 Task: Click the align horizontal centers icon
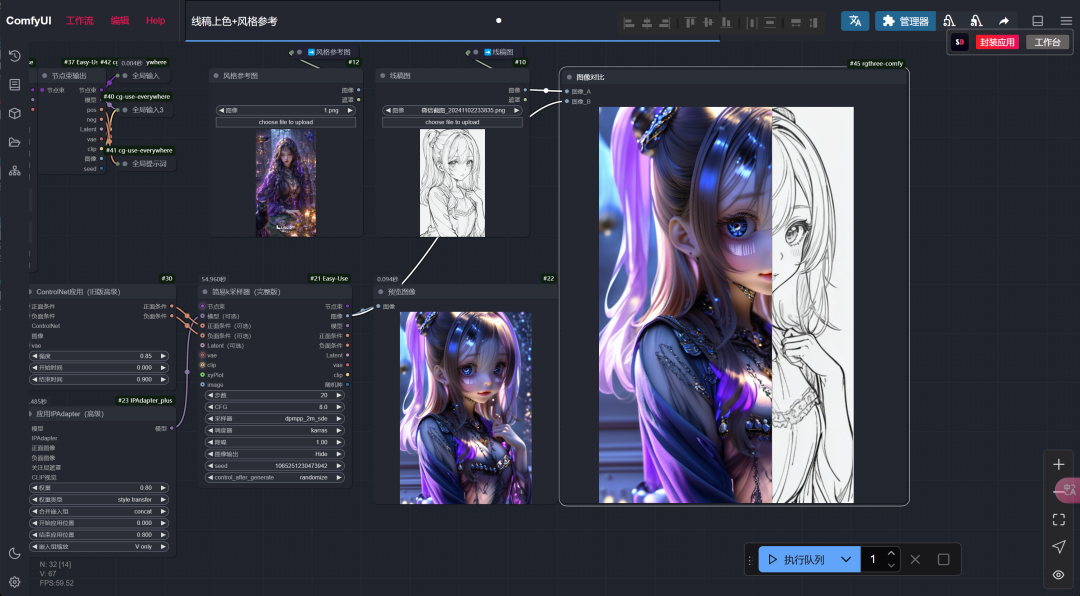click(x=647, y=23)
